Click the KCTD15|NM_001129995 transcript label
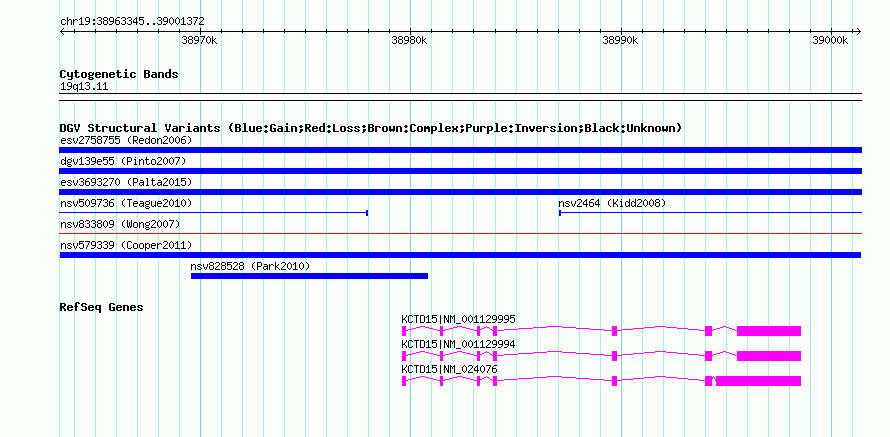Image resolution: width=890 pixels, height=437 pixels. 458,320
